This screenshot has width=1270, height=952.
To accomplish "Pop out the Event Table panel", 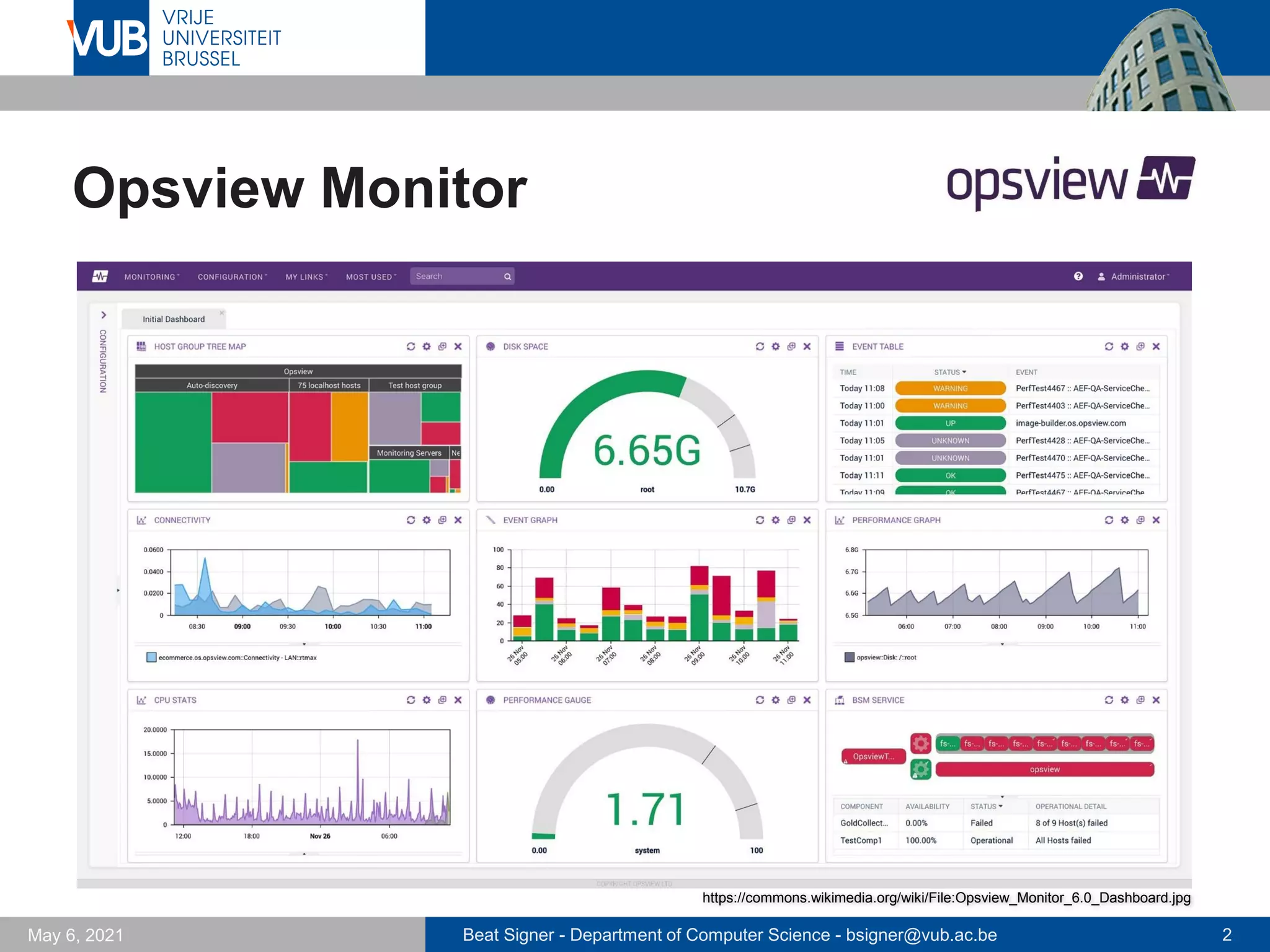I will 1140,346.
